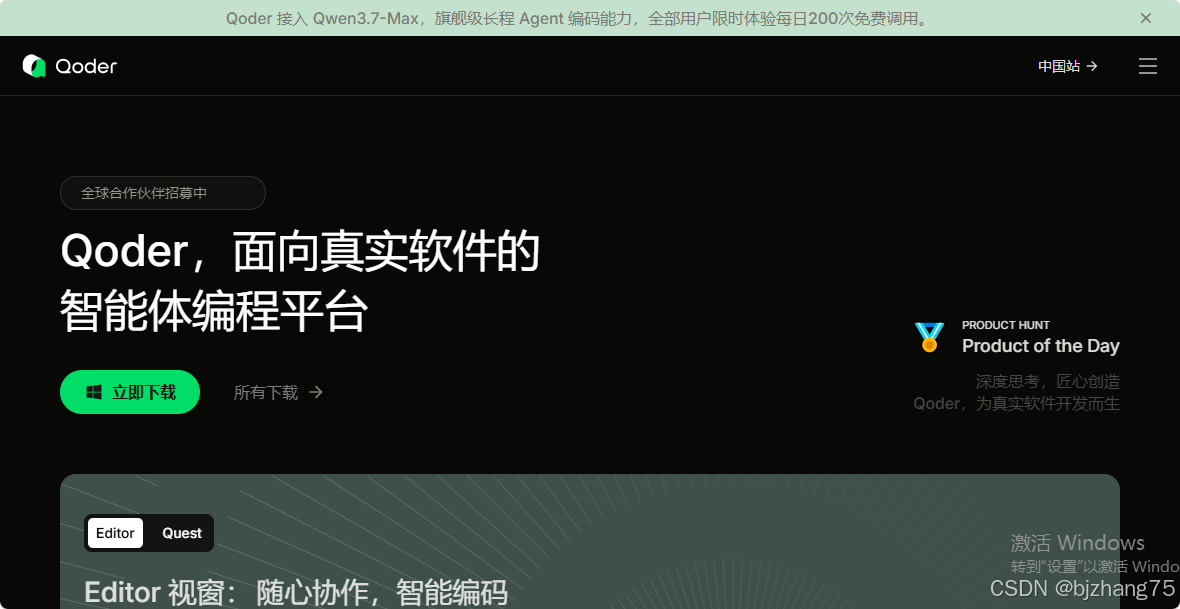Viewport: 1180px width, 609px height.
Task: Select the Editor tab
Action: (115, 533)
